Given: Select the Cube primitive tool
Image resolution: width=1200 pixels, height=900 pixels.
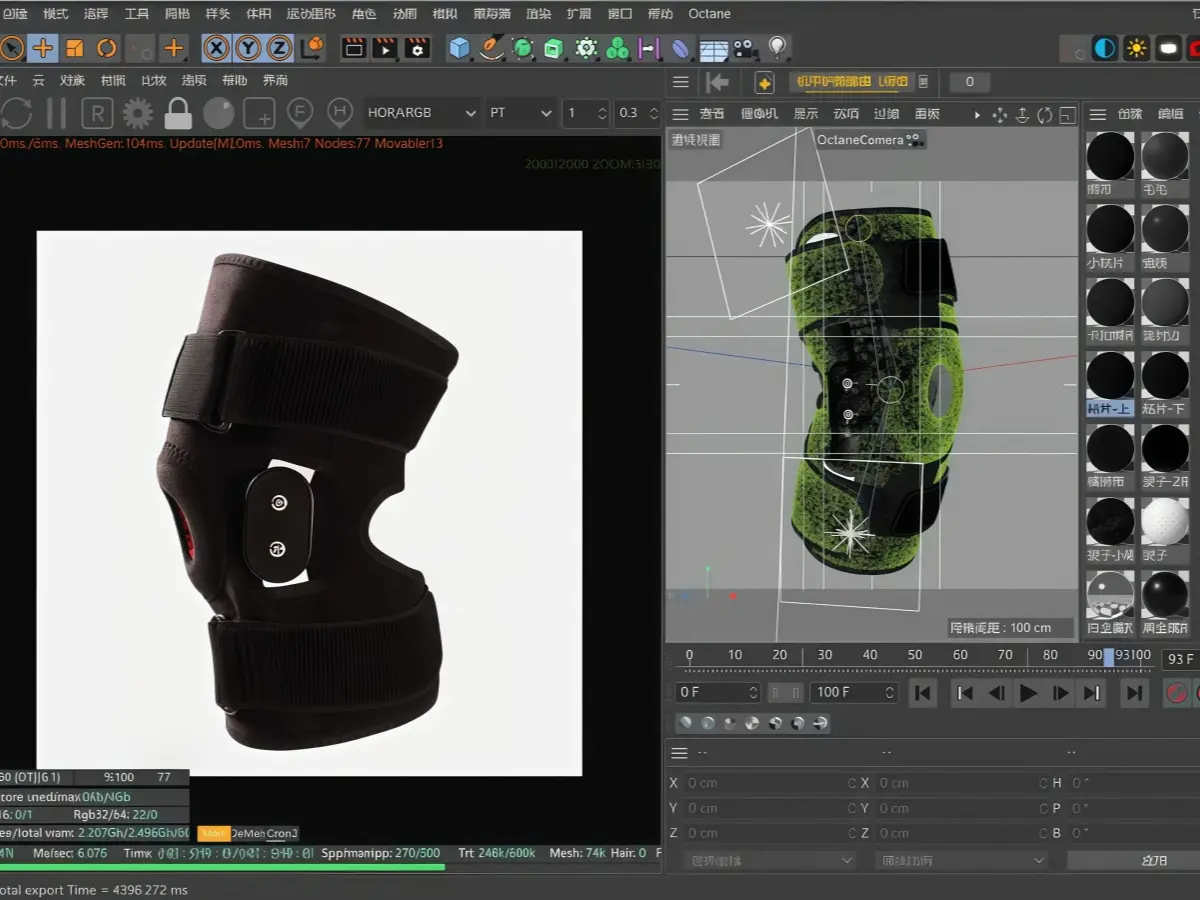Looking at the screenshot, I should [459, 48].
